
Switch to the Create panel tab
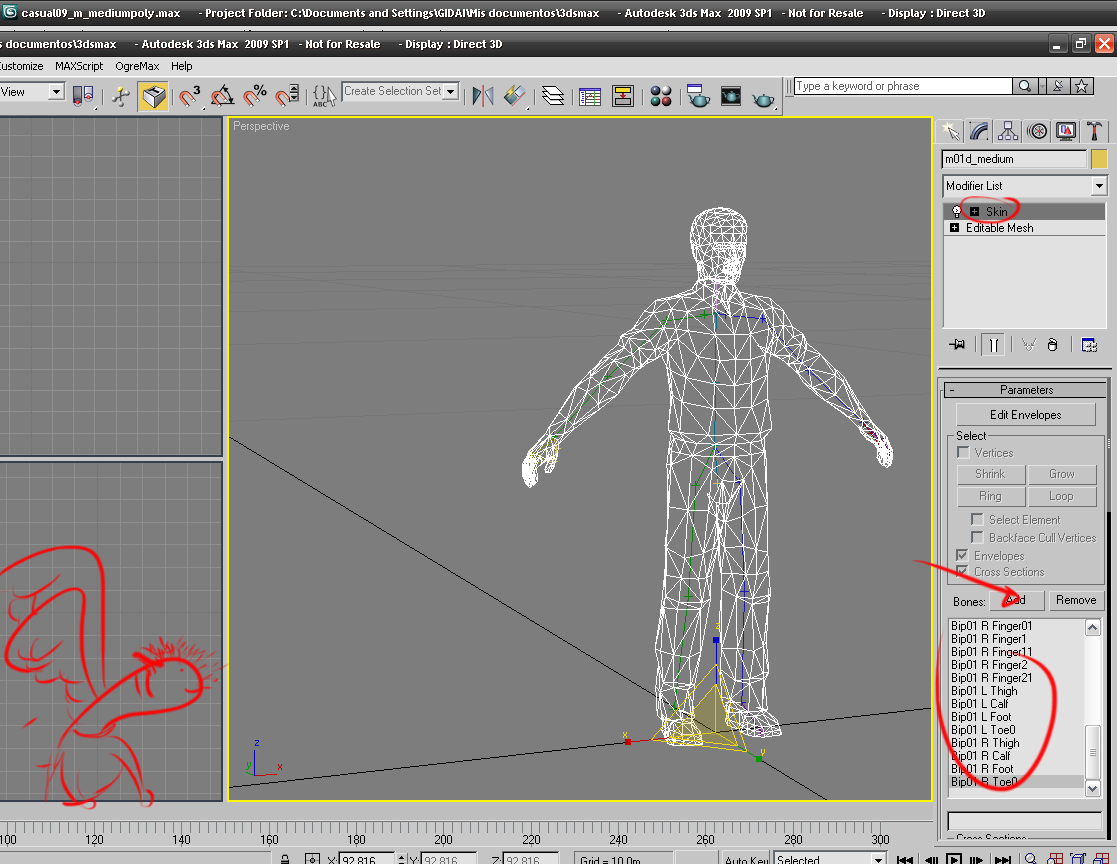point(950,131)
